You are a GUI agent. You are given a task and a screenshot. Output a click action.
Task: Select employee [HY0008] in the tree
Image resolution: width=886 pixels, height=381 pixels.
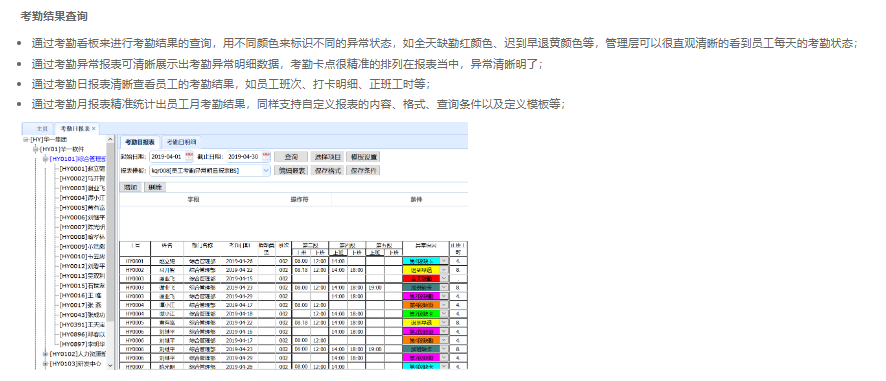(x=82, y=237)
